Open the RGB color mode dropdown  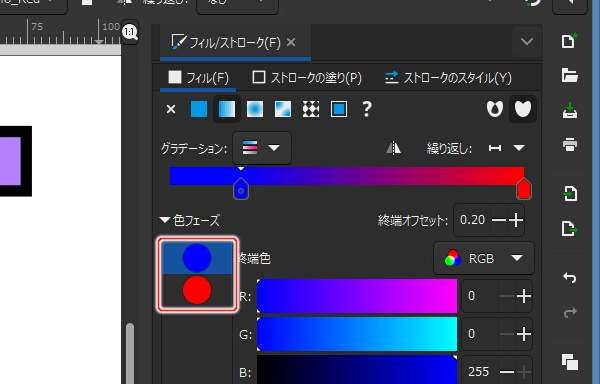pyautogui.click(x=484, y=259)
